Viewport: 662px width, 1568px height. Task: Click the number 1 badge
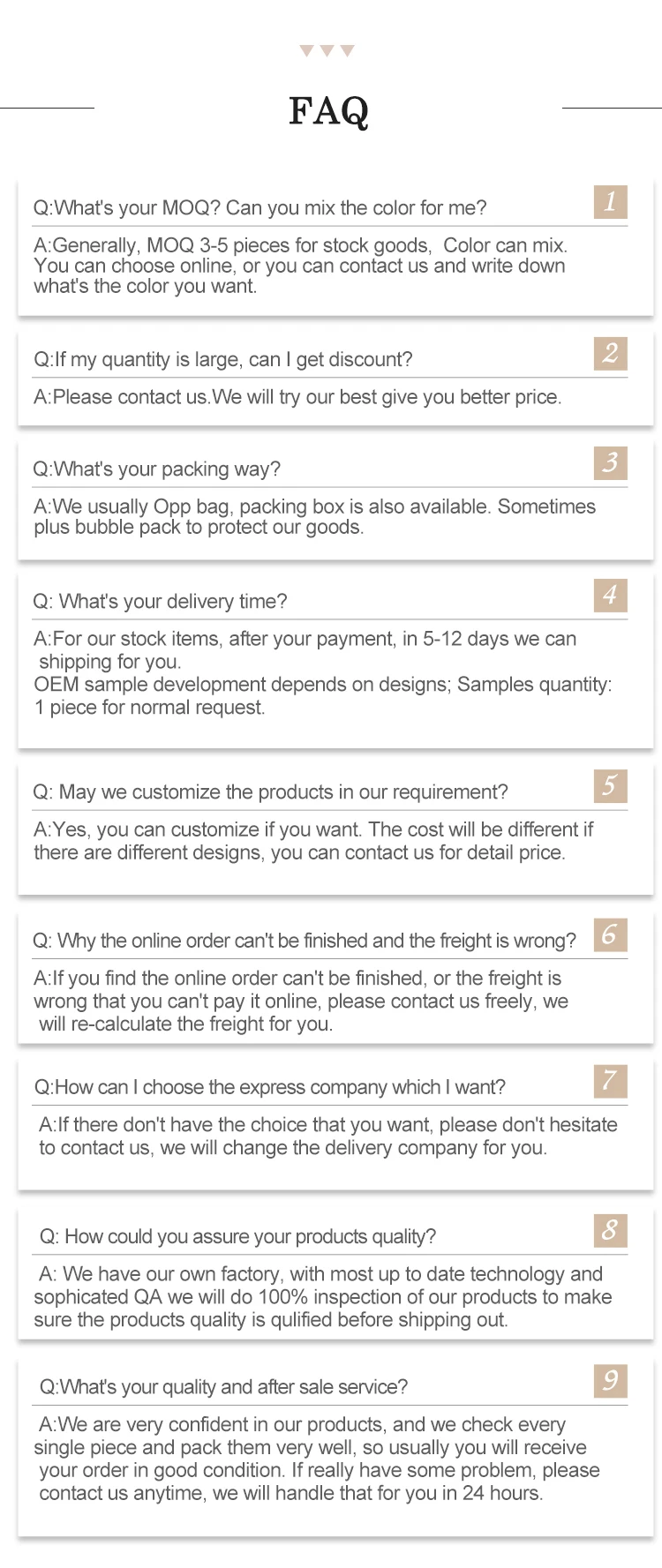coord(610,202)
